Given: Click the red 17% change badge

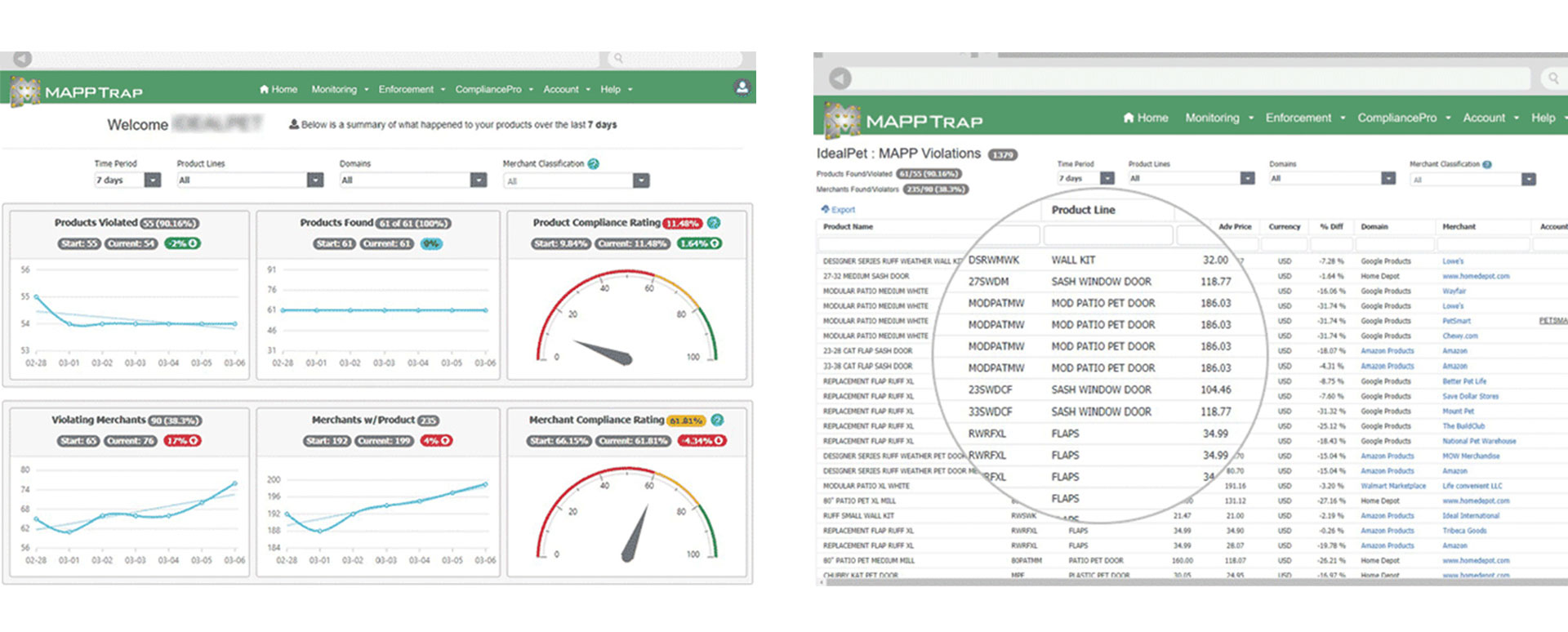Looking at the screenshot, I should tap(182, 441).
